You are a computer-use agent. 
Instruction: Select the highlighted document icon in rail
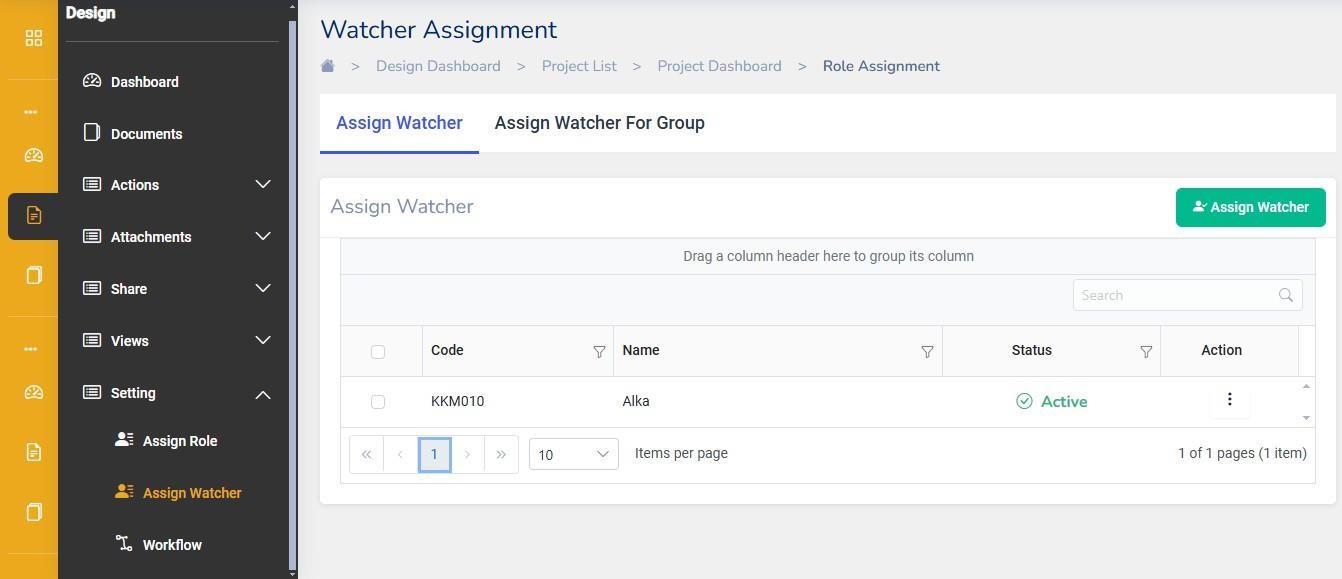click(x=34, y=215)
